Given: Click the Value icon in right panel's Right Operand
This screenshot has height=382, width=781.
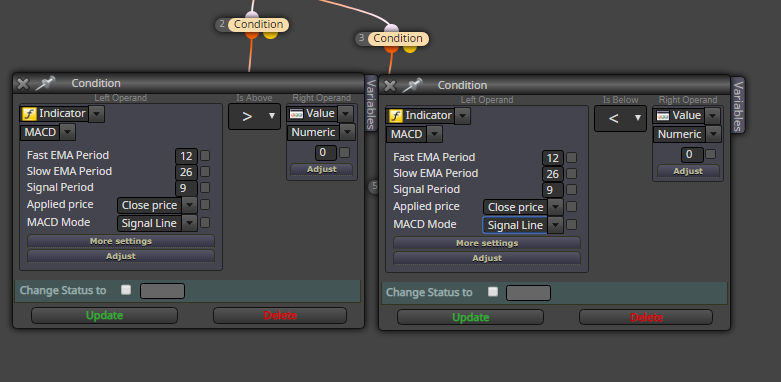Looking at the screenshot, I should [x=663, y=116].
